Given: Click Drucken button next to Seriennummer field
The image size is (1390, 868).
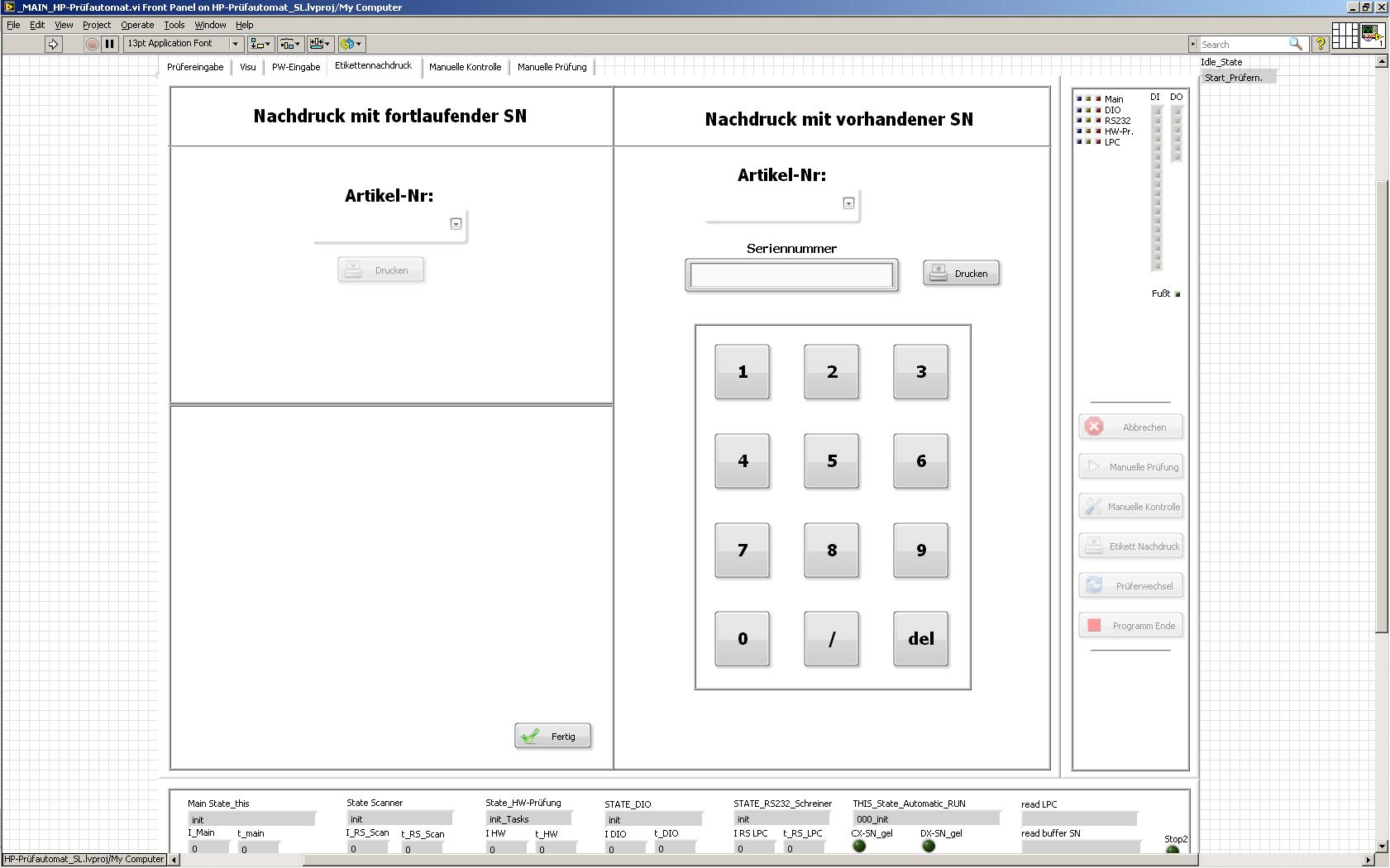Looking at the screenshot, I should [x=962, y=274].
